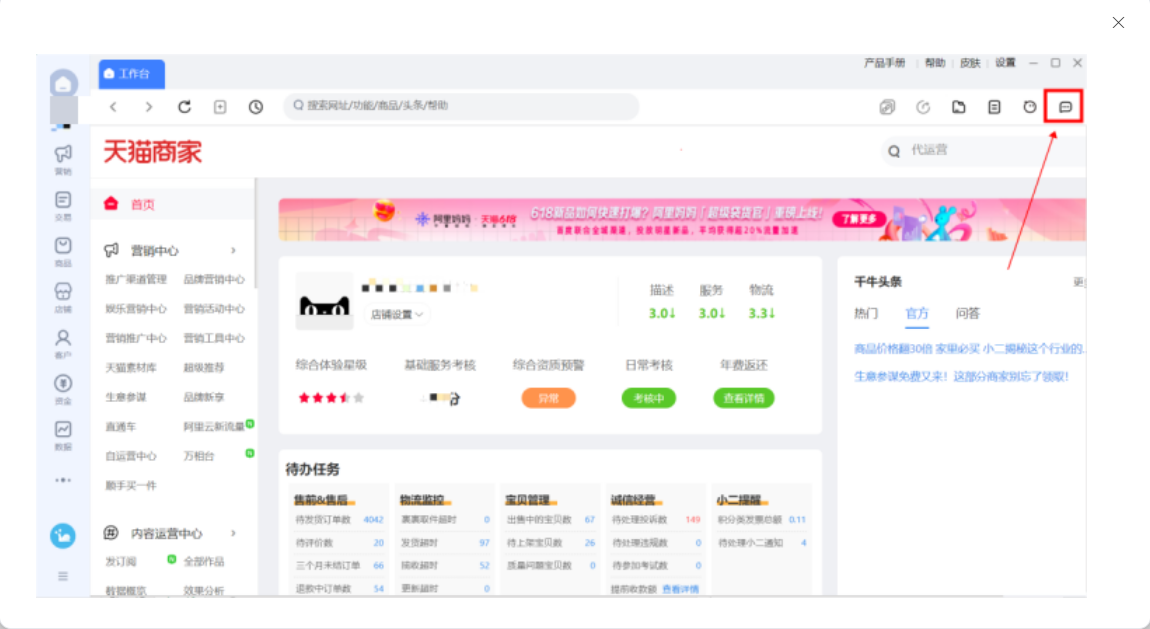Click the multi-window icon in the toolbar
This screenshot has height=629, width=1150.
[887, 107]
